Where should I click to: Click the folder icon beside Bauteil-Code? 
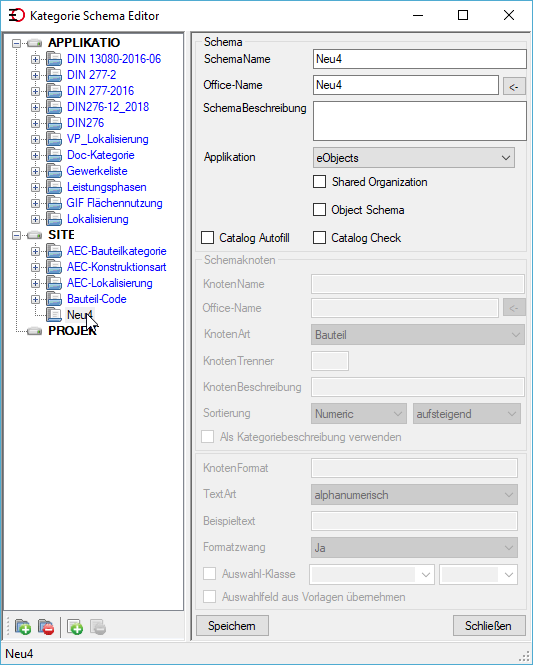tap(54, 299)
